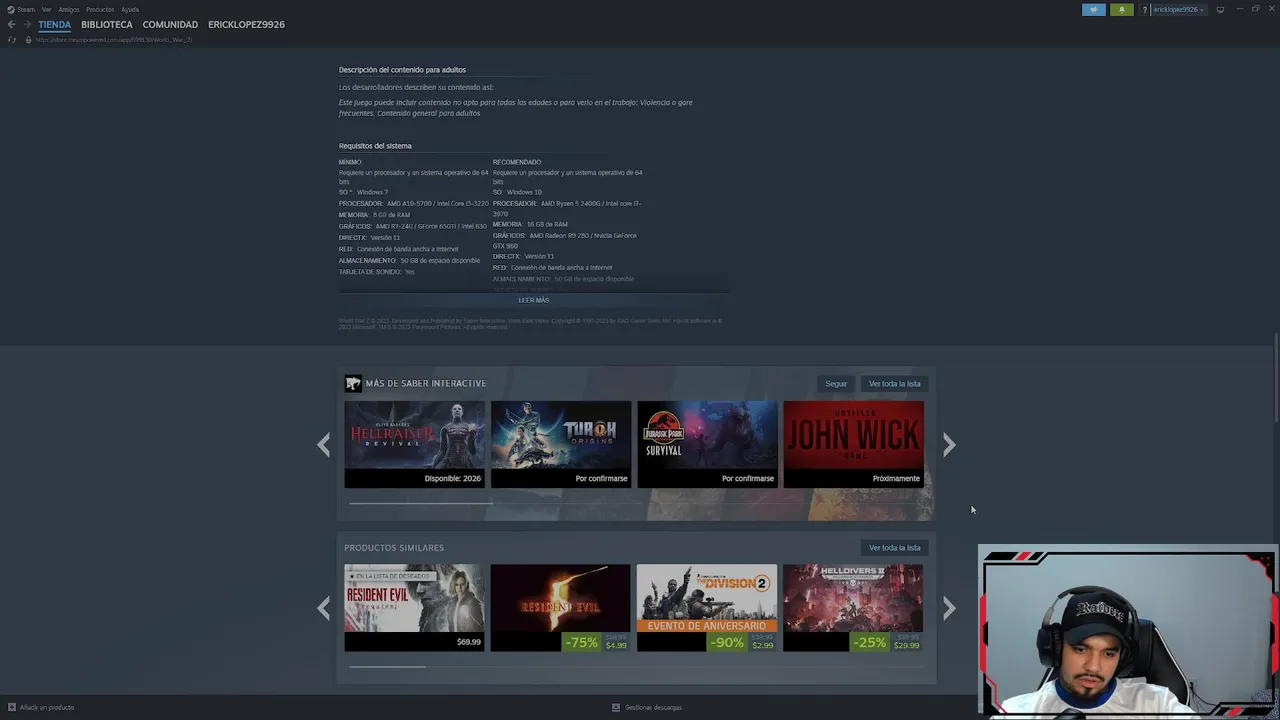The width and height of the screenshot is (1280, 720).
Task: Click the Próximamente label on John Wick
Action: (896, 478)
